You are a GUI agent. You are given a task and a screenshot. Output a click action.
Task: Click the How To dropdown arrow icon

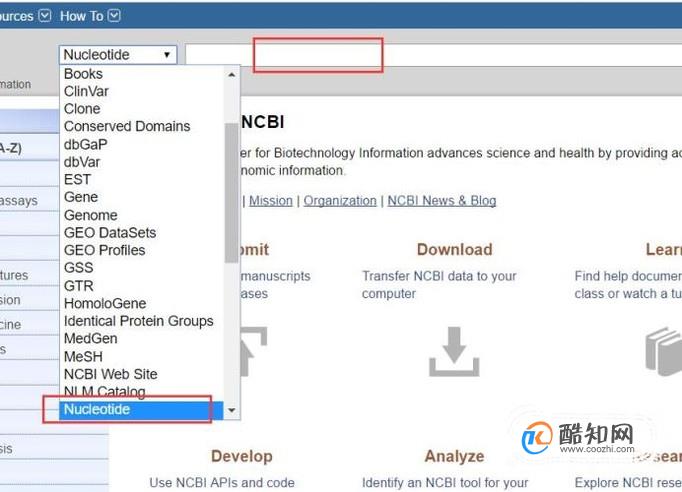114,16
